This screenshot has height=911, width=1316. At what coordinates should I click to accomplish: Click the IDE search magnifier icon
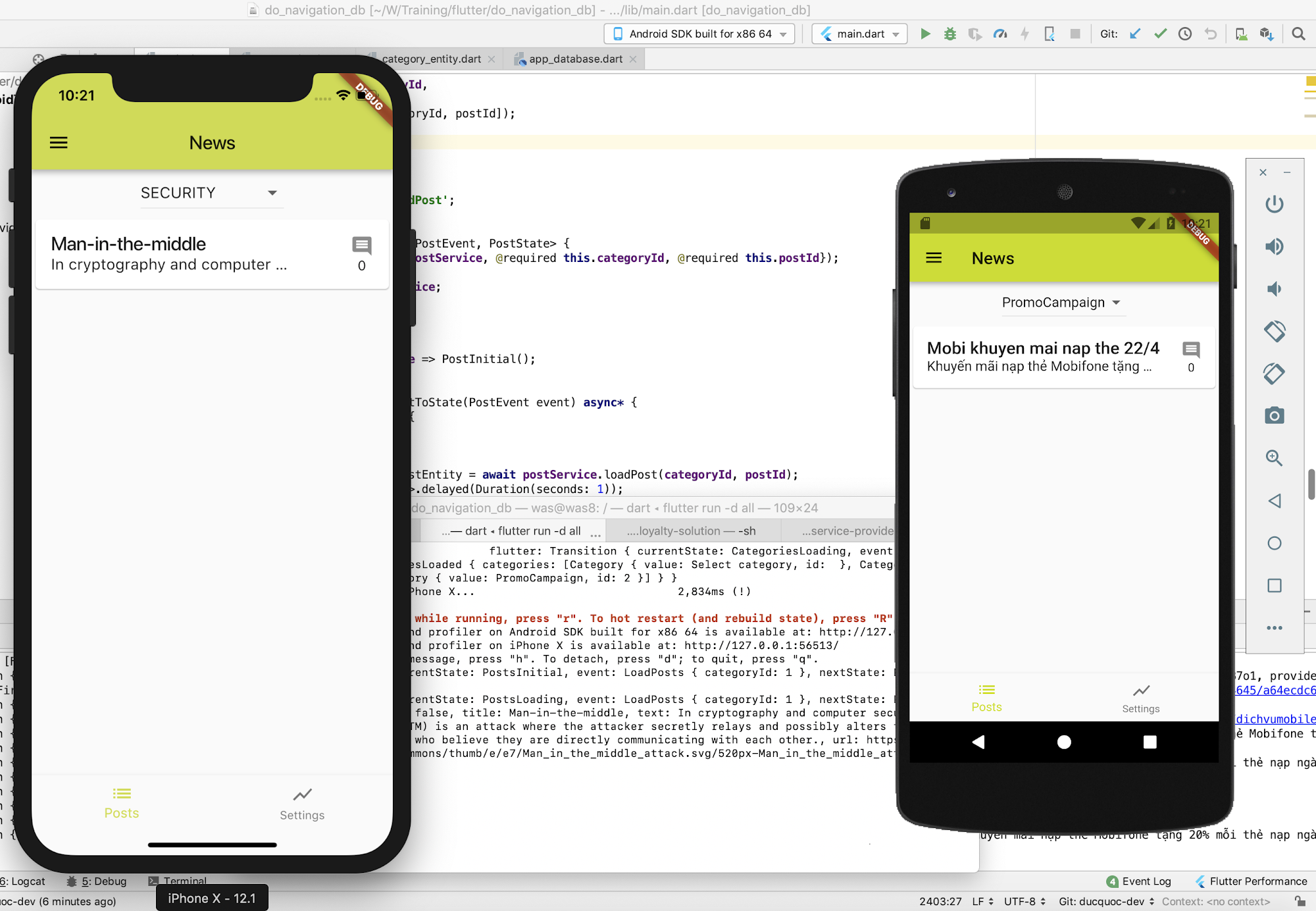[1298, 34]
